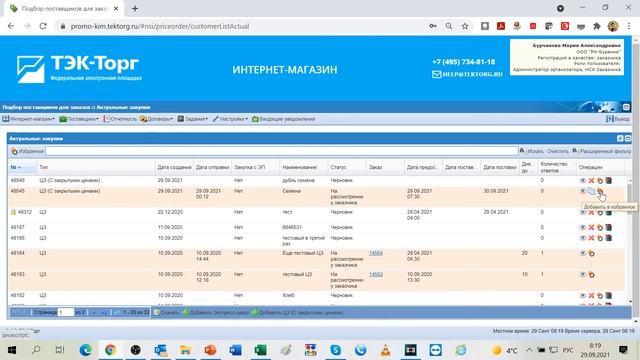The height and width of the screenshot is (360, 640).
Task: Open the Windows Start menu
Action: pos(11,350)
